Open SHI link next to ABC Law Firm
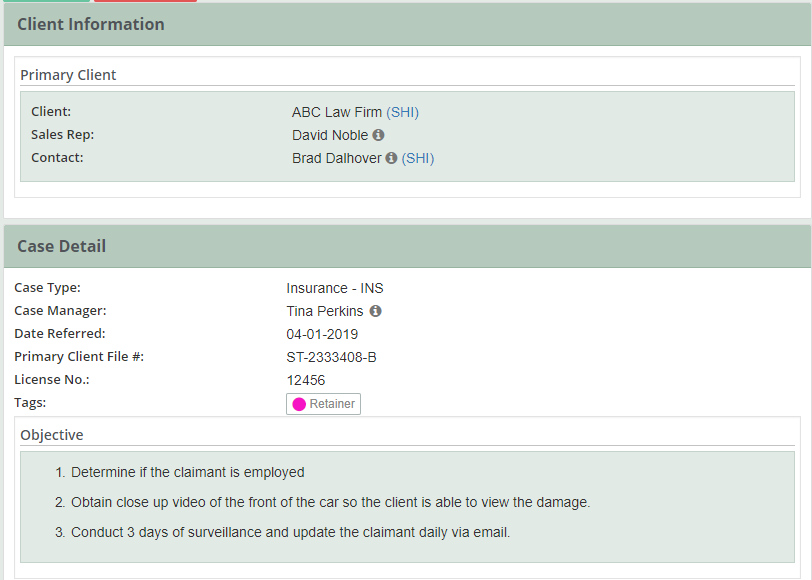Image resolution: width=812 pixels, height=580 pixels. click(x=402, y=112)
